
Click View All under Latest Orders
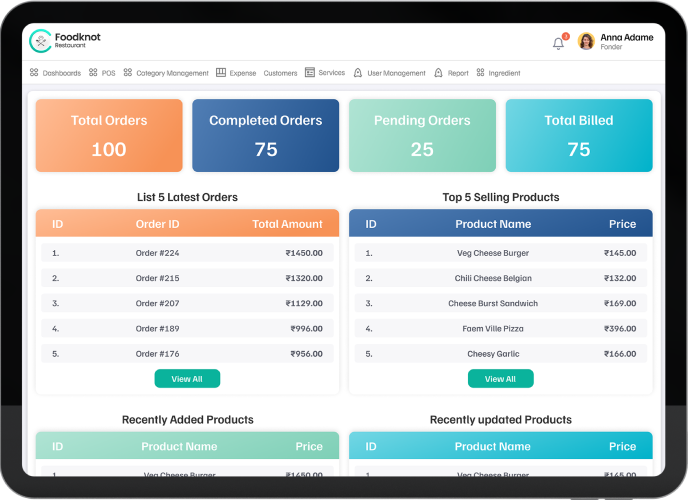click(x=187, y=379)
